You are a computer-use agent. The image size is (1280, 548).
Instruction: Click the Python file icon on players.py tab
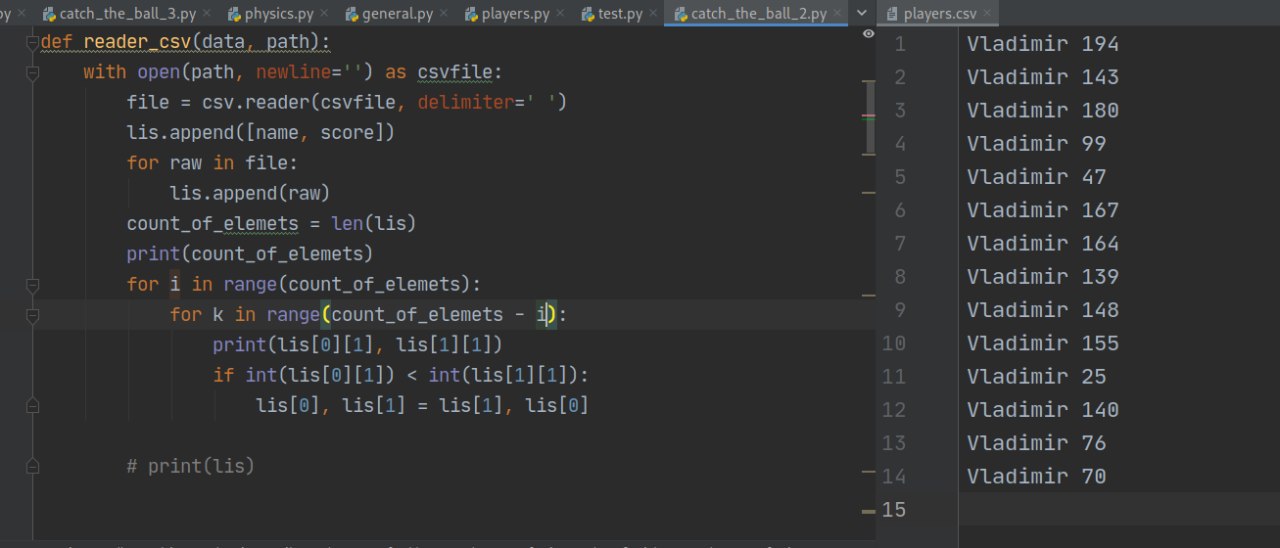point(471,14)
